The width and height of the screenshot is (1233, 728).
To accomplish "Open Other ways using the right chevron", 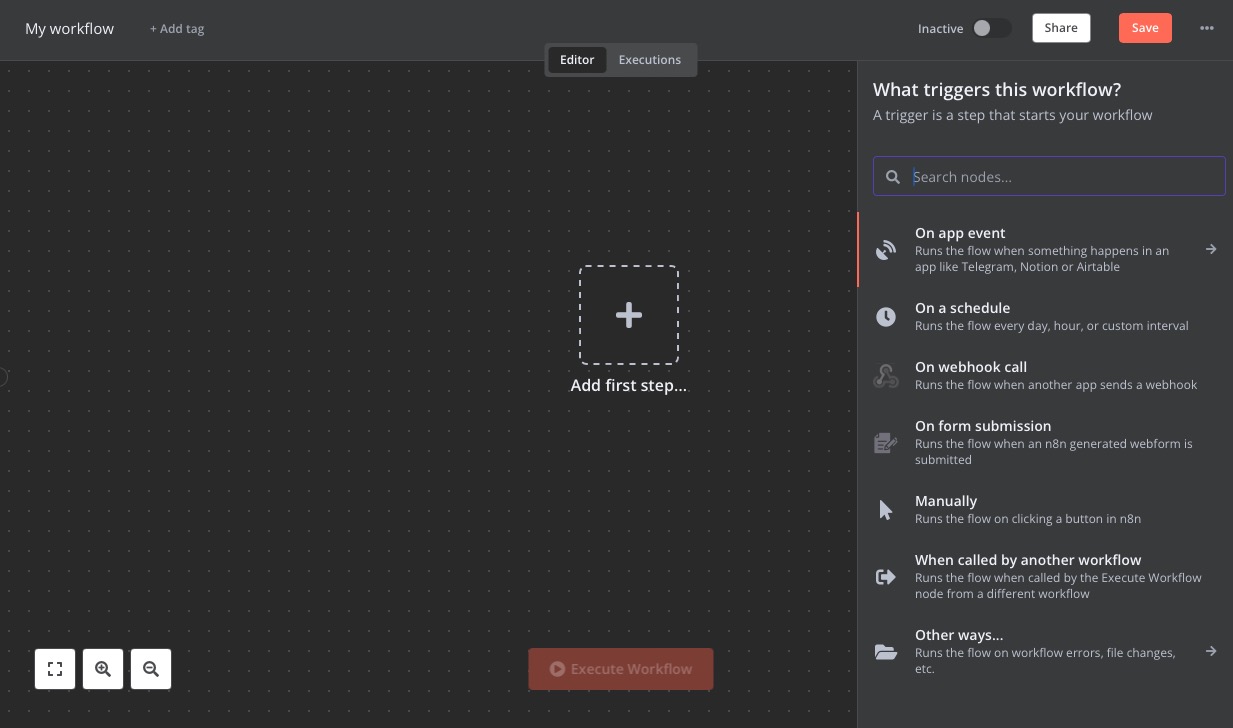I will point(1211,651).
